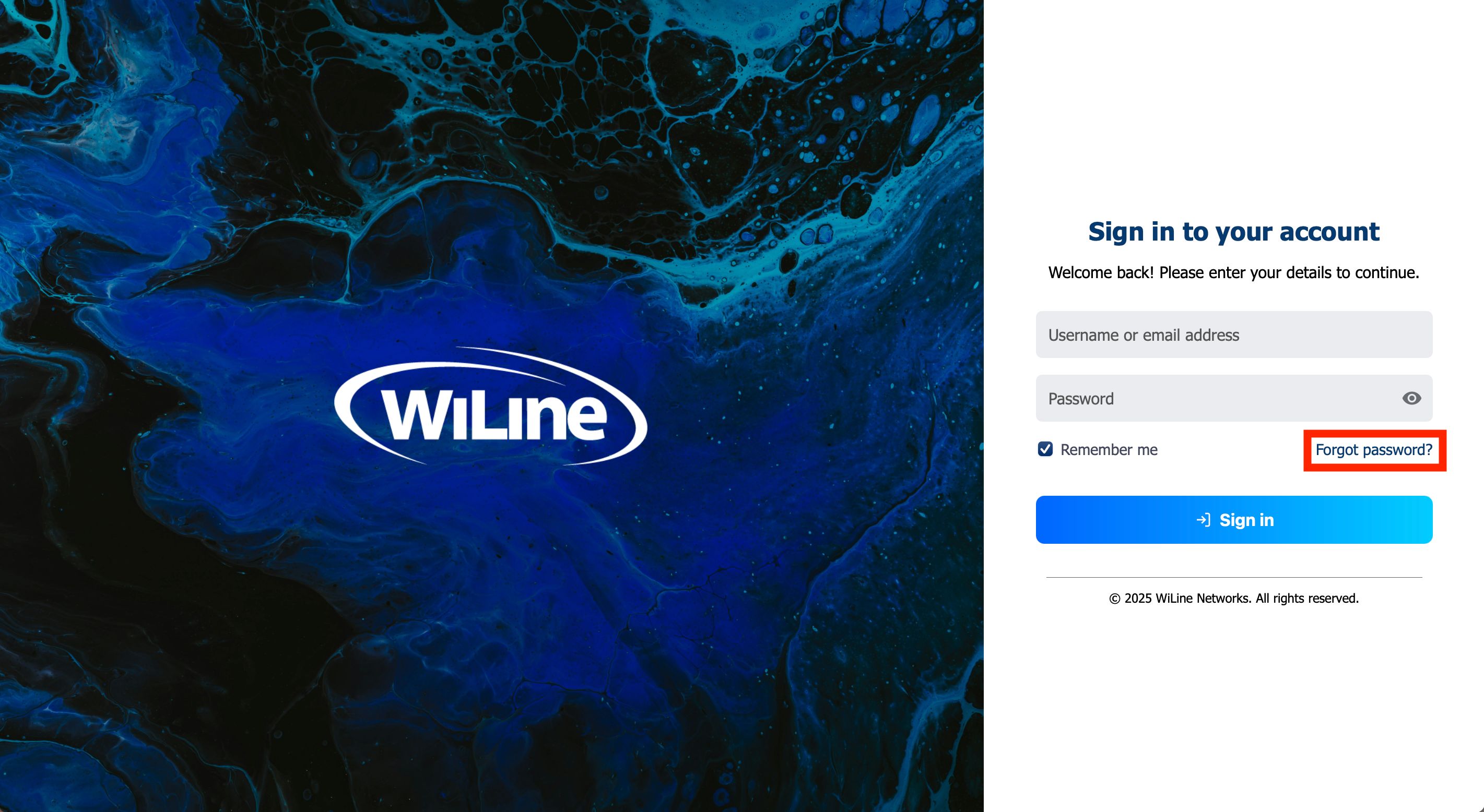Click the WiLine Networks copyright text
This screenshot has width=1484, height=812.
point(1203,599)
